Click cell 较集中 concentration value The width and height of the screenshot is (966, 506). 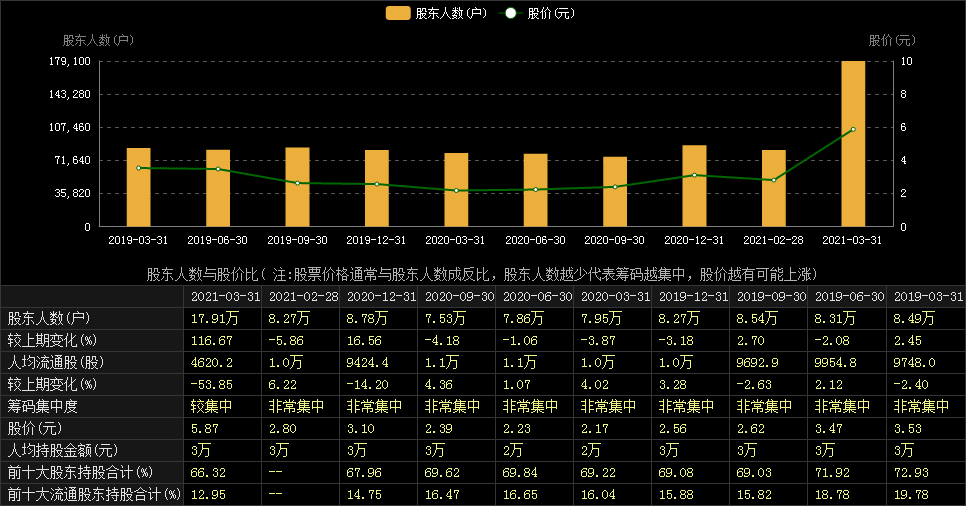coord(211,406)
